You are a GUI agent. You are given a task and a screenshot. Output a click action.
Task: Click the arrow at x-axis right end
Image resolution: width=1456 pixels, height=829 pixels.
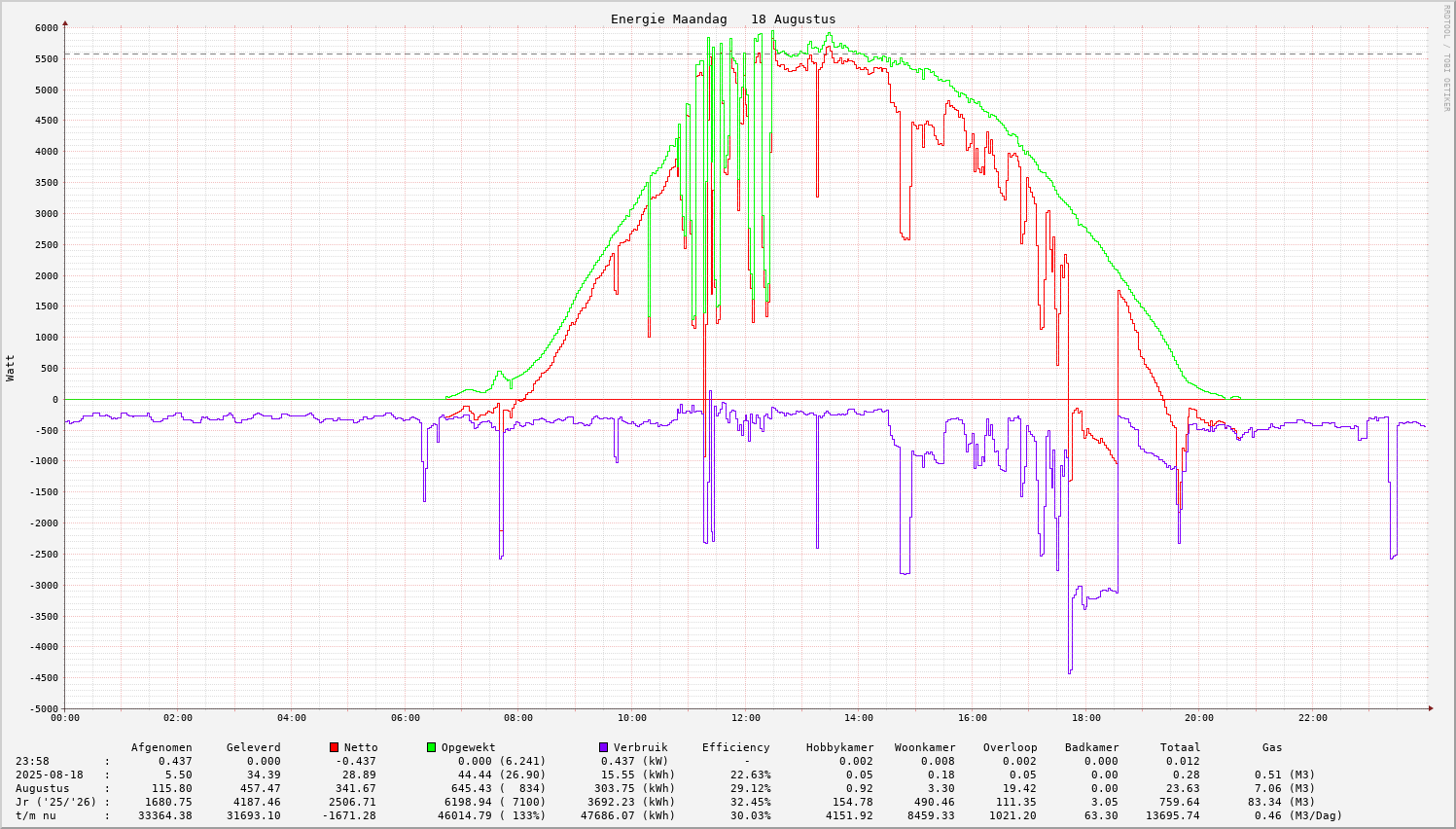(x=1431, y=708)
